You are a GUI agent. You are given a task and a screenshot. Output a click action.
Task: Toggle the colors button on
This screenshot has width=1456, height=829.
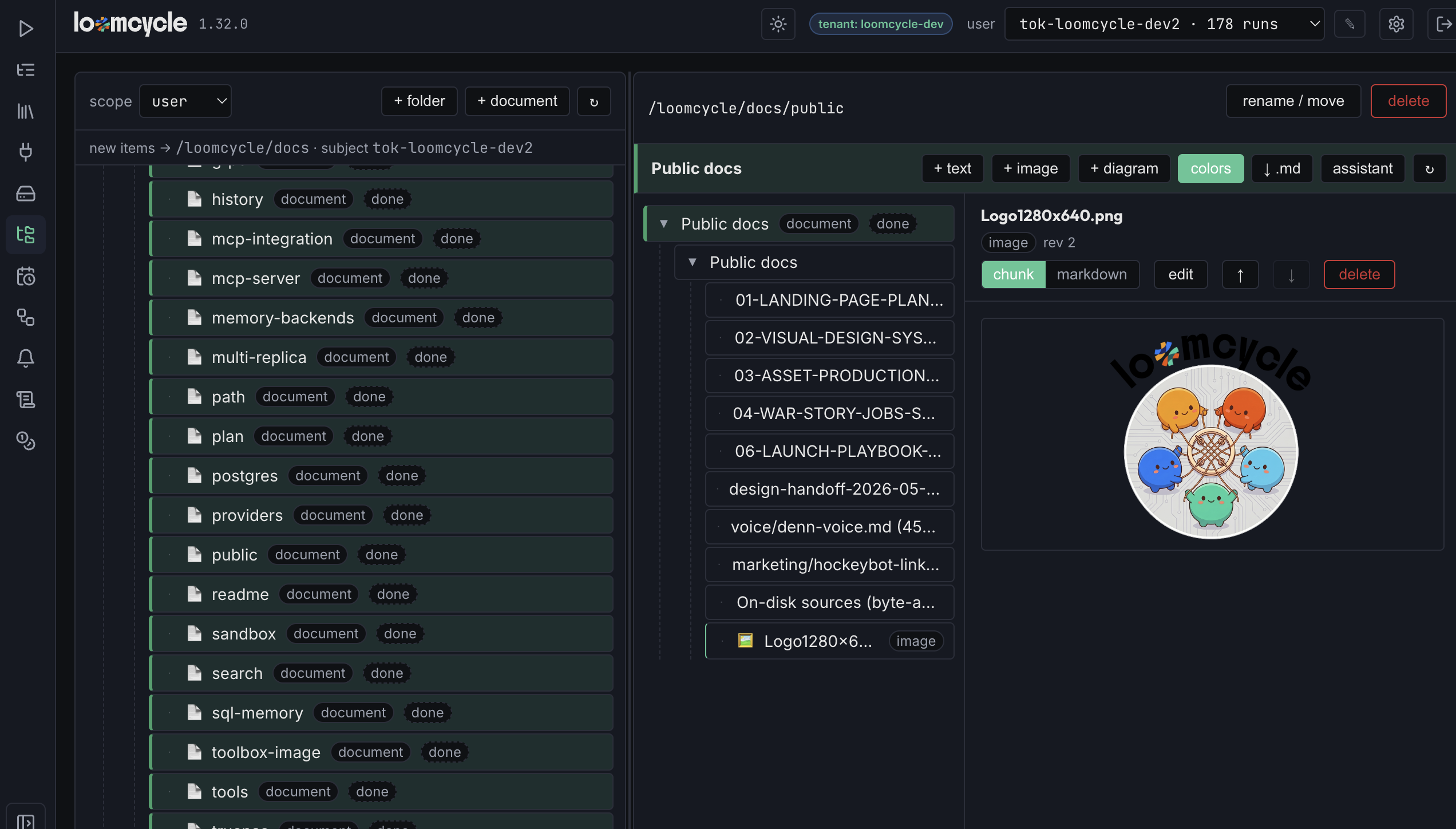pyautogui.click(x=1210, y=168)
